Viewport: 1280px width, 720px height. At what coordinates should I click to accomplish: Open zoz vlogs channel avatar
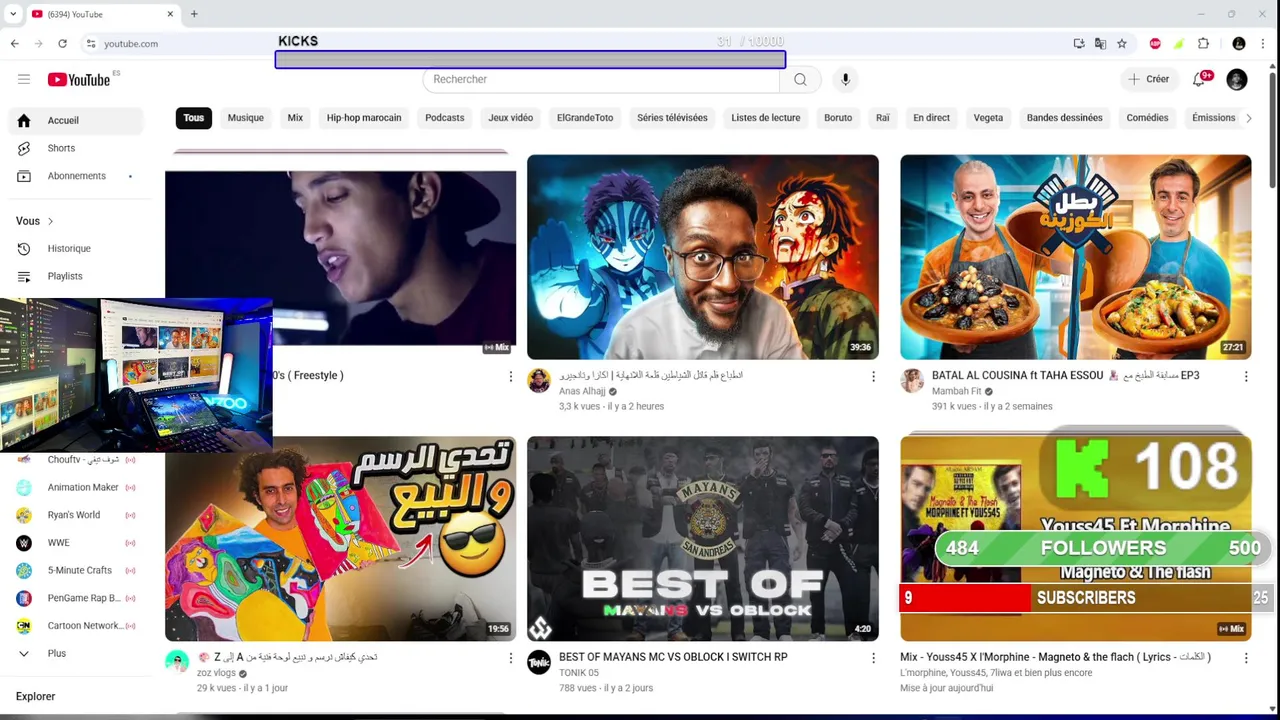point(177,662)
